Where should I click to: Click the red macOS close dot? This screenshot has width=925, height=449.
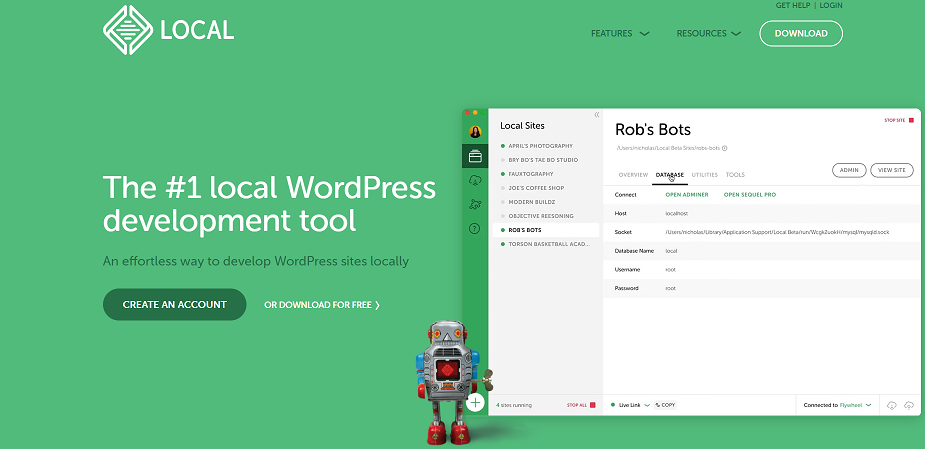pyautogui.click(x=466, y=112)
